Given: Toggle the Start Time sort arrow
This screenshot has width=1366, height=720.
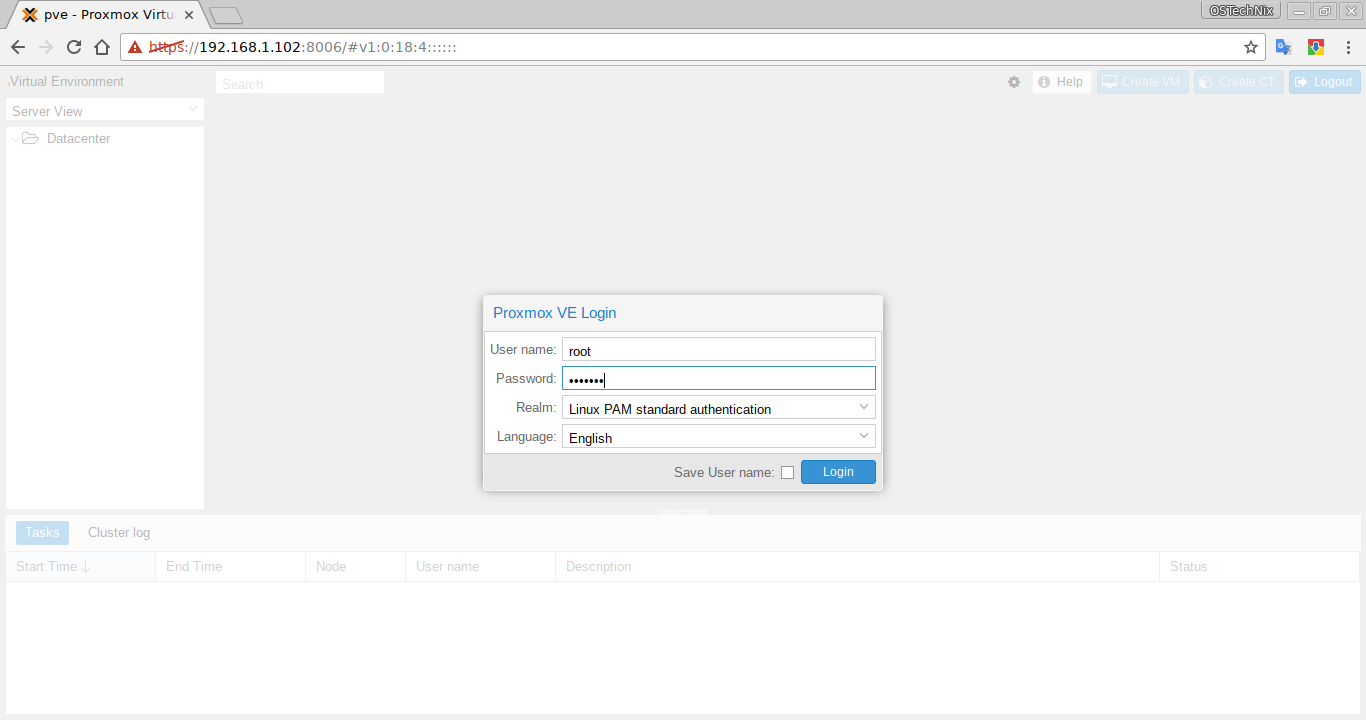Looking at the screenshot, I should [x=85, y=566].
